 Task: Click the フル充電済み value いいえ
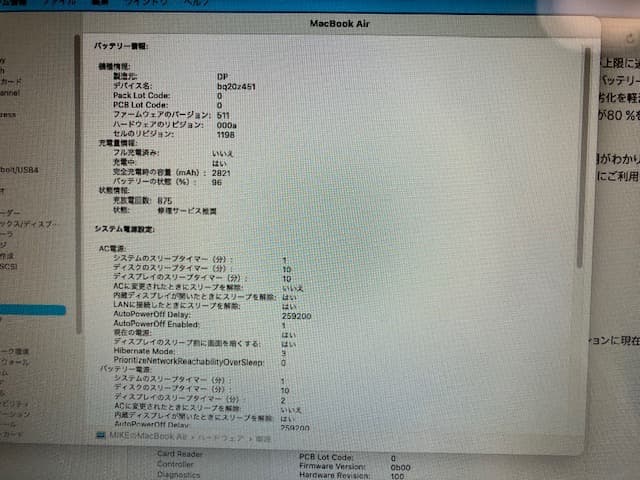click(x=222, y=154)
